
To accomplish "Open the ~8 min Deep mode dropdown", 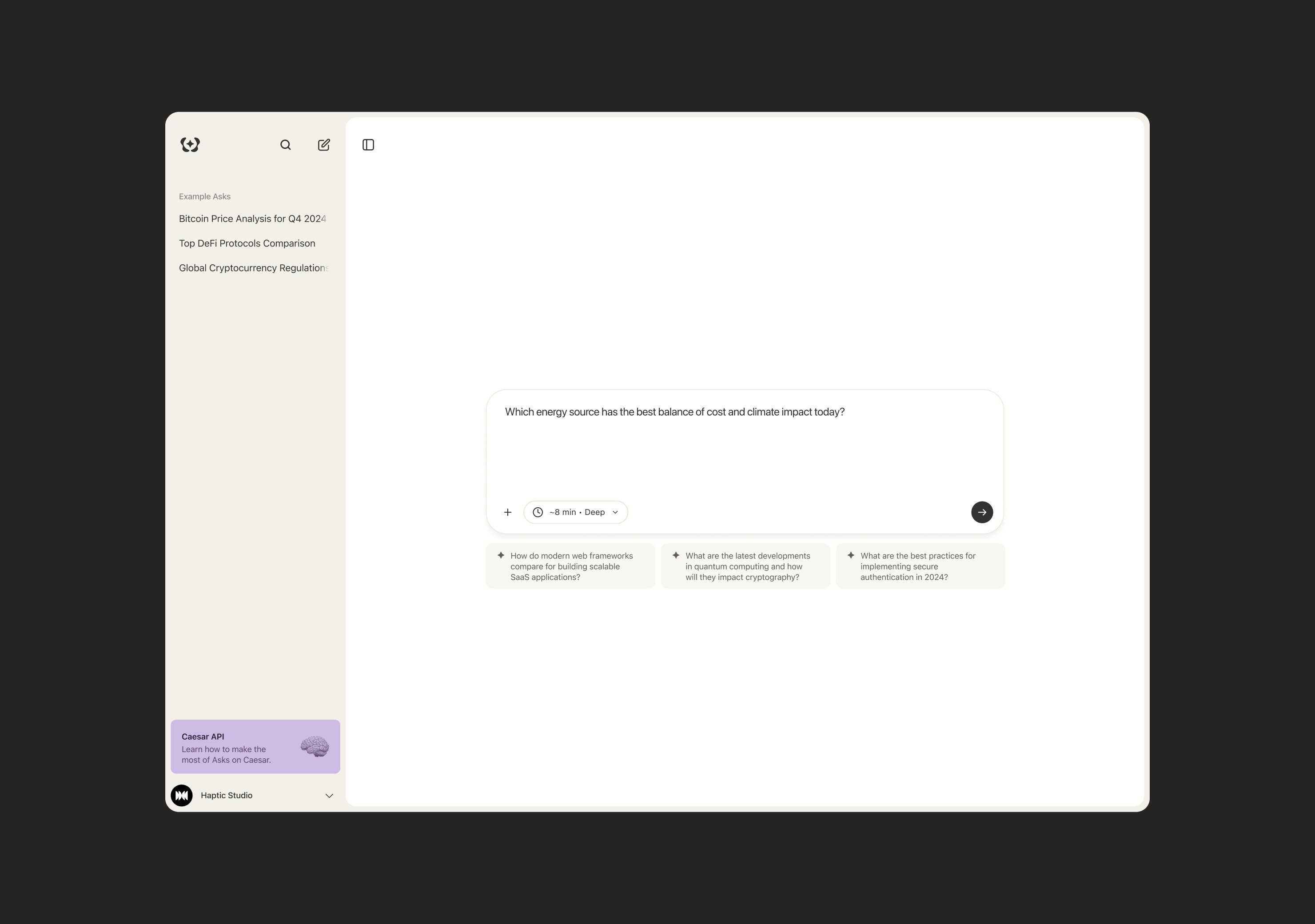I will click(x=577, y=512).
